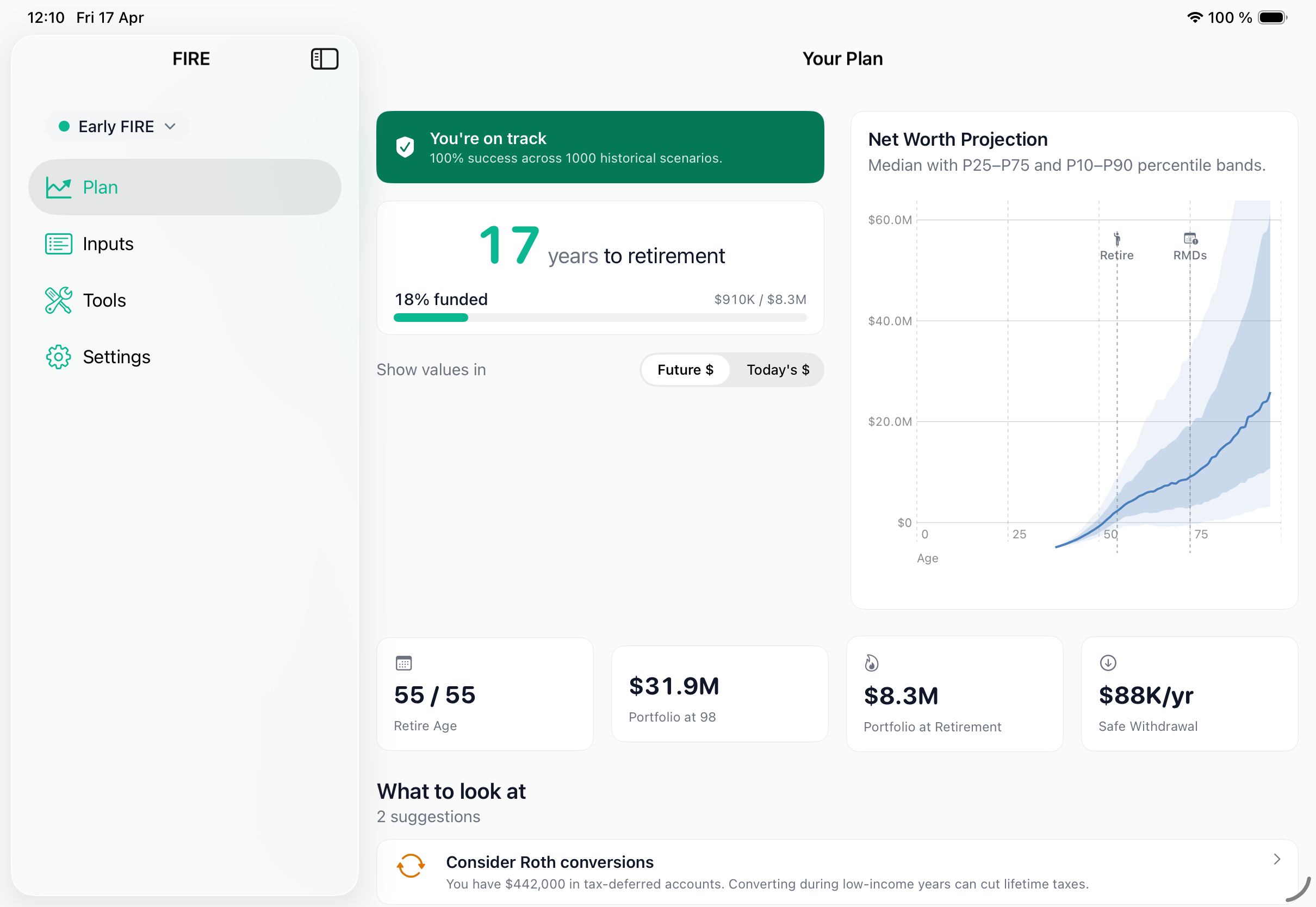The height and width of the screenshot is (907, 1316).
Task: Toggle the sidebar panel icon
Action: coord(325,59)
